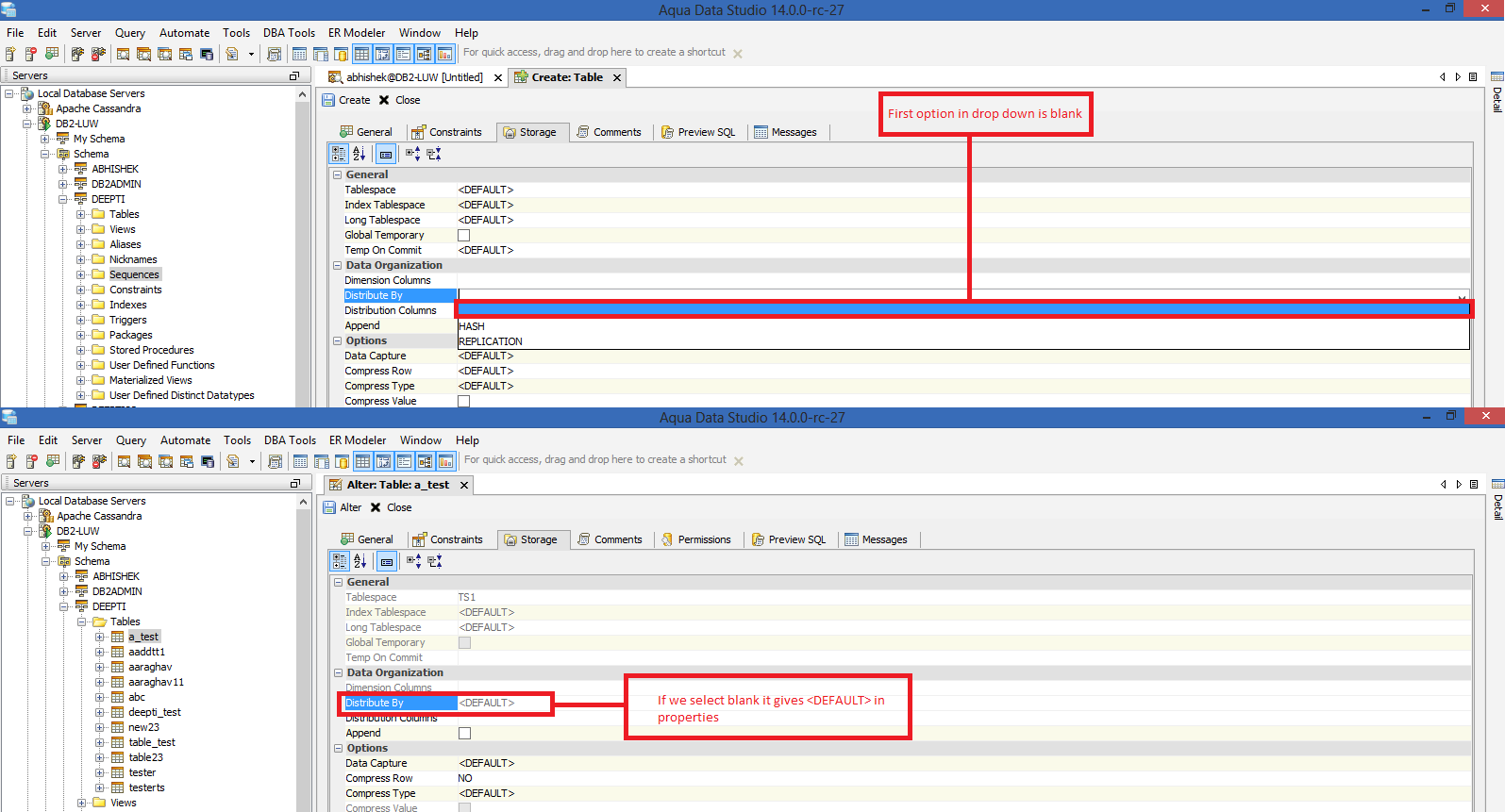Click Compress Row value NO in lower window
This screenshot has height=812, width=1505.
point(465,779)
